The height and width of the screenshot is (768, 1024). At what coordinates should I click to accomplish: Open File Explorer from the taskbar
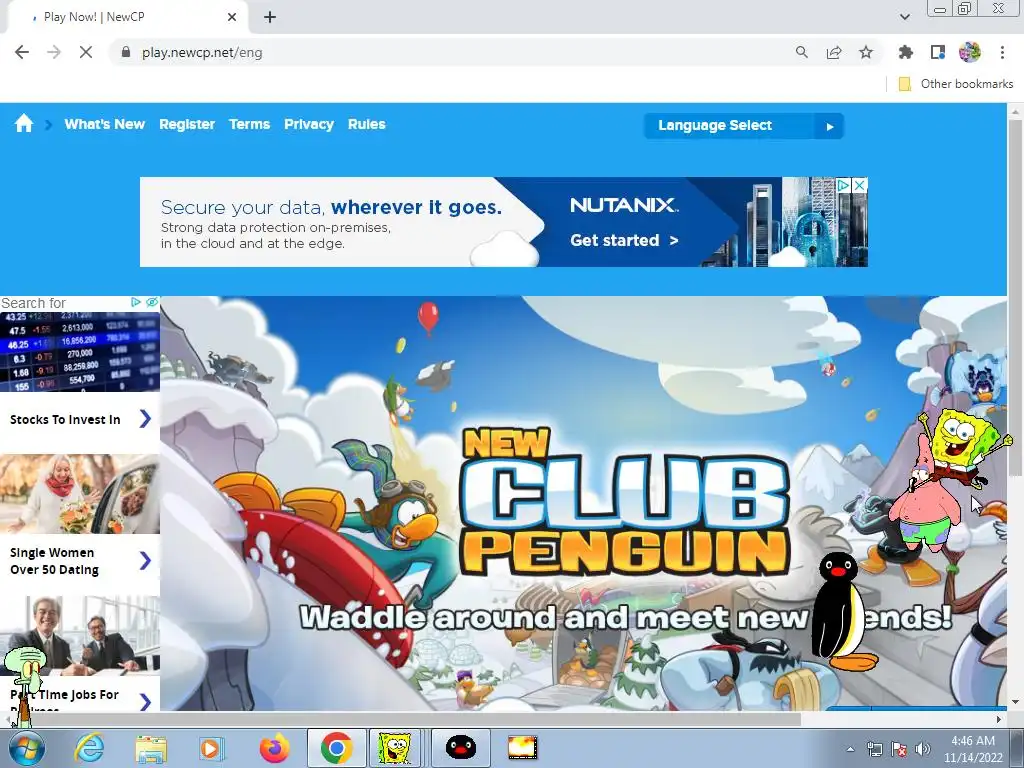pos(151,748)
